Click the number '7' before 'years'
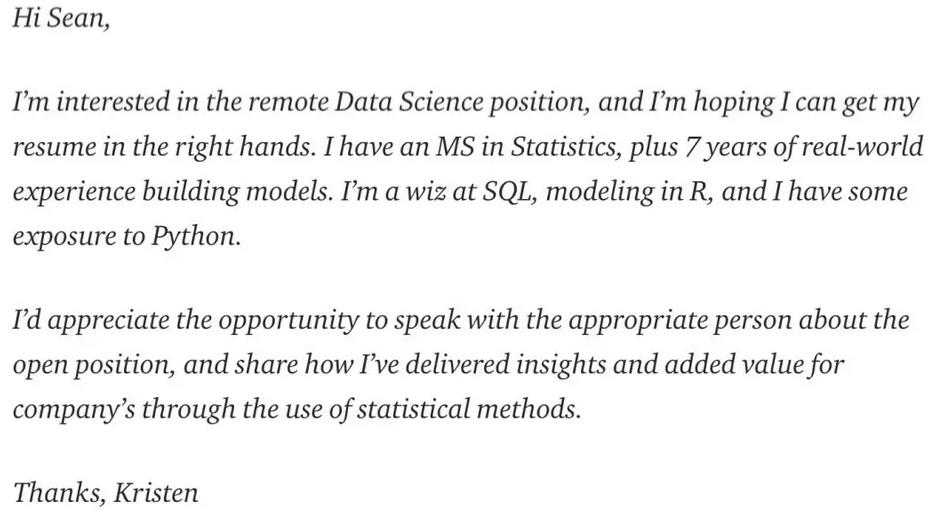The image size is (935, 511). coord(692,147)
